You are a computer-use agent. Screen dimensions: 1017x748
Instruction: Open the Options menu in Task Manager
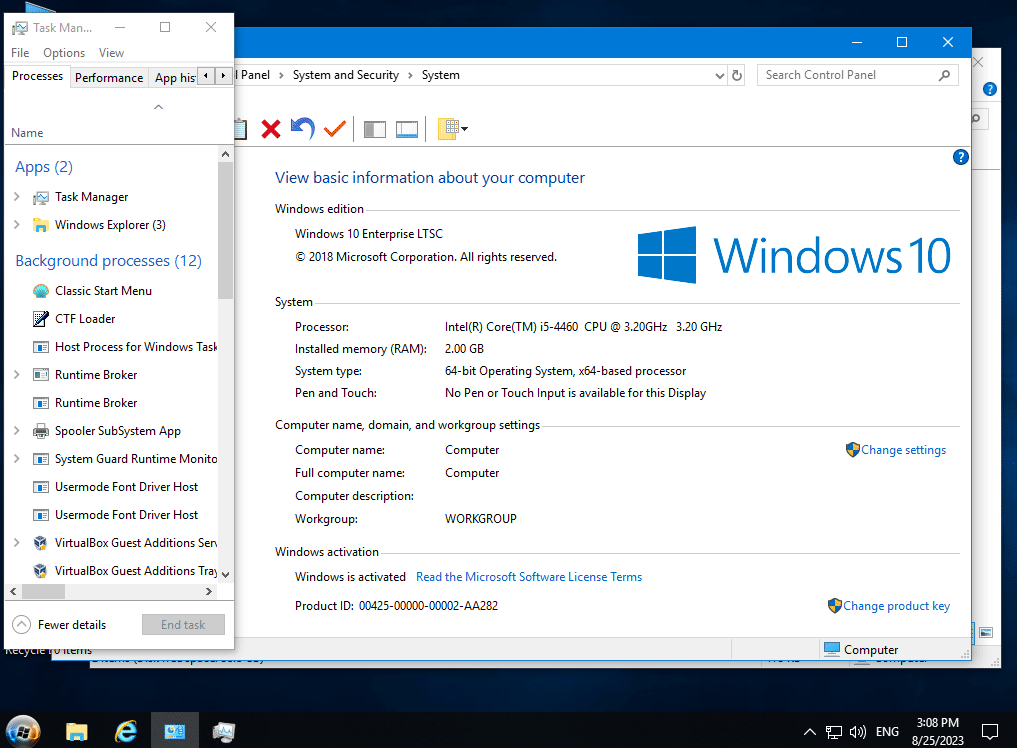tap(64, 53)
